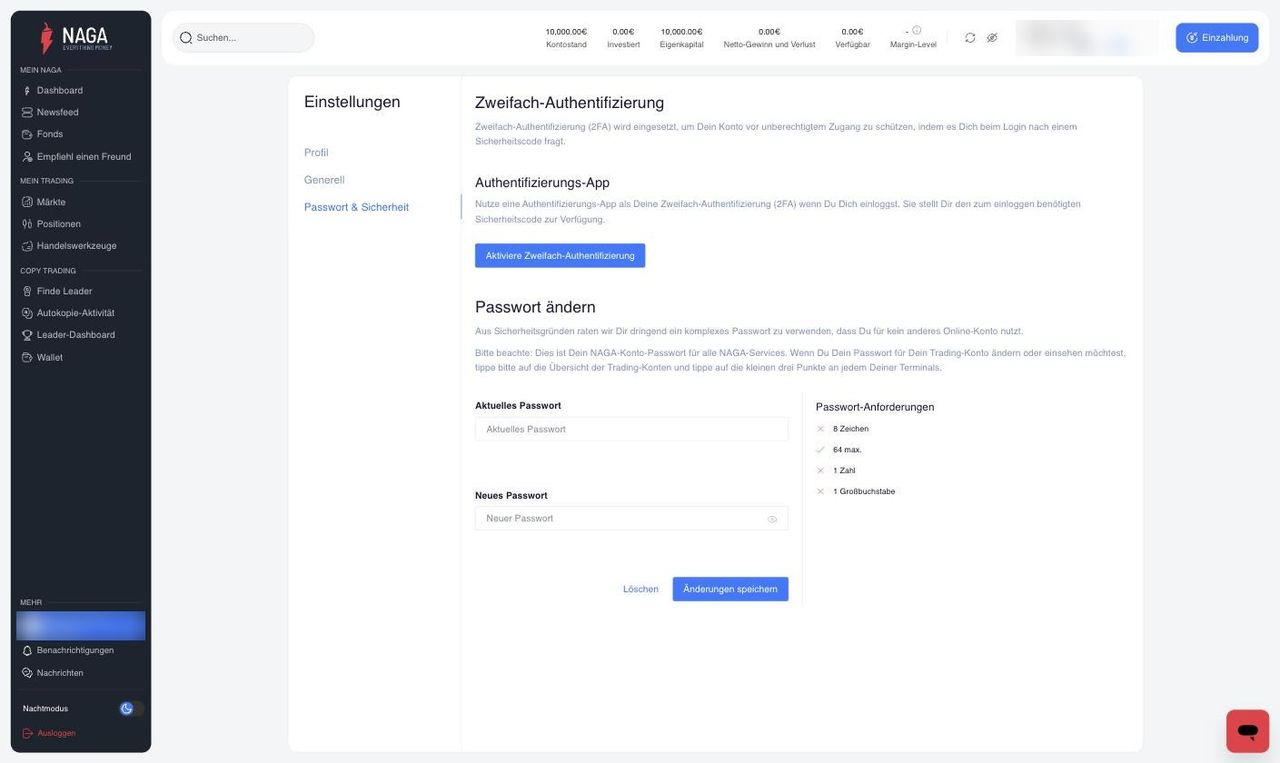The height and width of the screenshot is (763, 1280).
Task: Click the Verfügbar label in the header
Action: click(x=853, y=45)
